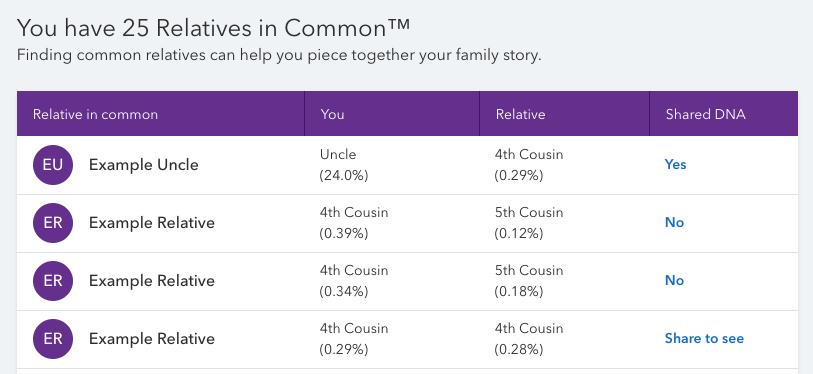813x374 pixels.
Task: Click No link in 5th Cousin 0.12% row
Action: [675, 223]
